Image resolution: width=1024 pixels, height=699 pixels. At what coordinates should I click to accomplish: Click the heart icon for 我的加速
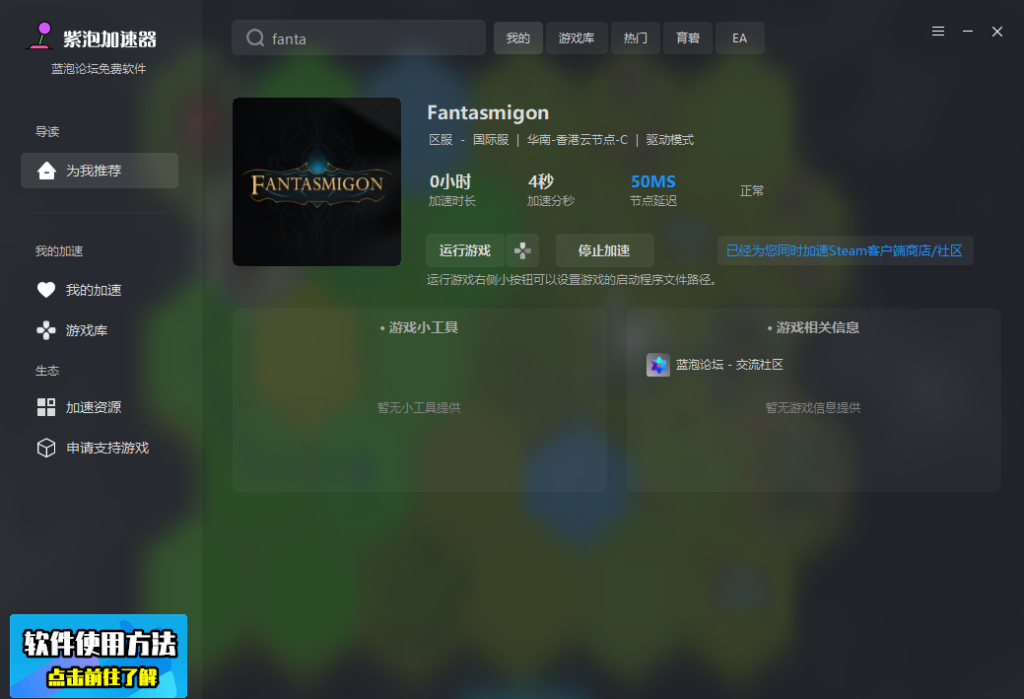click(46, 289)
